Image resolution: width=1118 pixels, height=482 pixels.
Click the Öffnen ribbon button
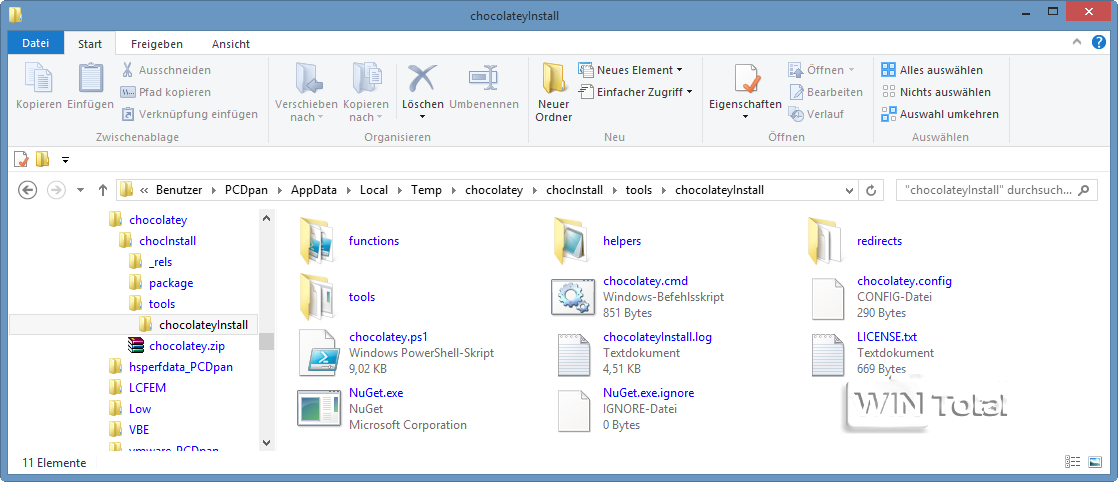[821, 70]
